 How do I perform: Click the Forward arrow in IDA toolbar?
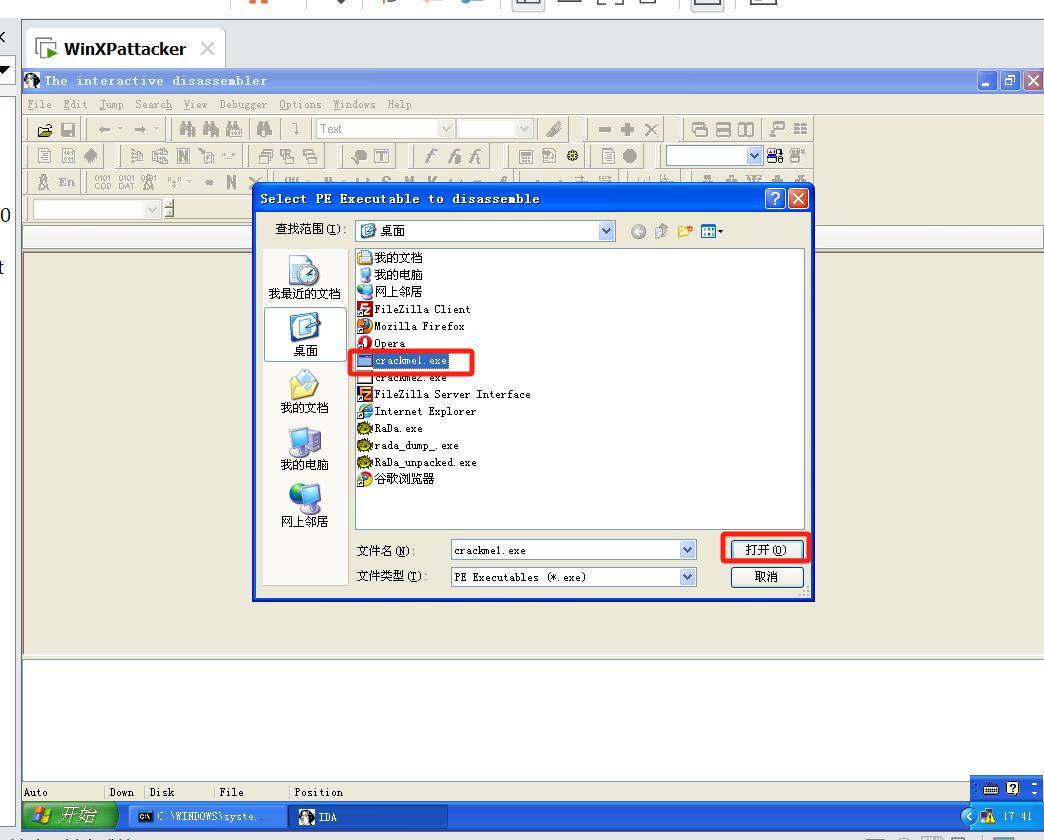[x=140, y=130]
